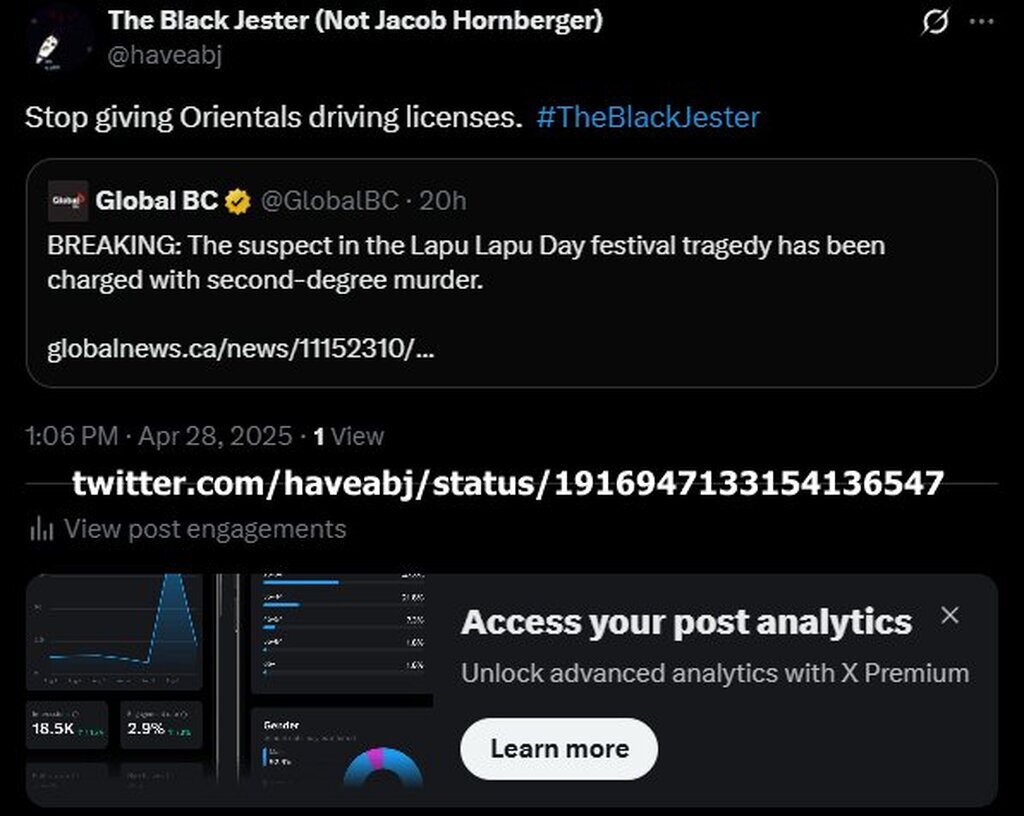Click the Grok slashed-circle icon

pyautogui.click(x=935, y=22)
